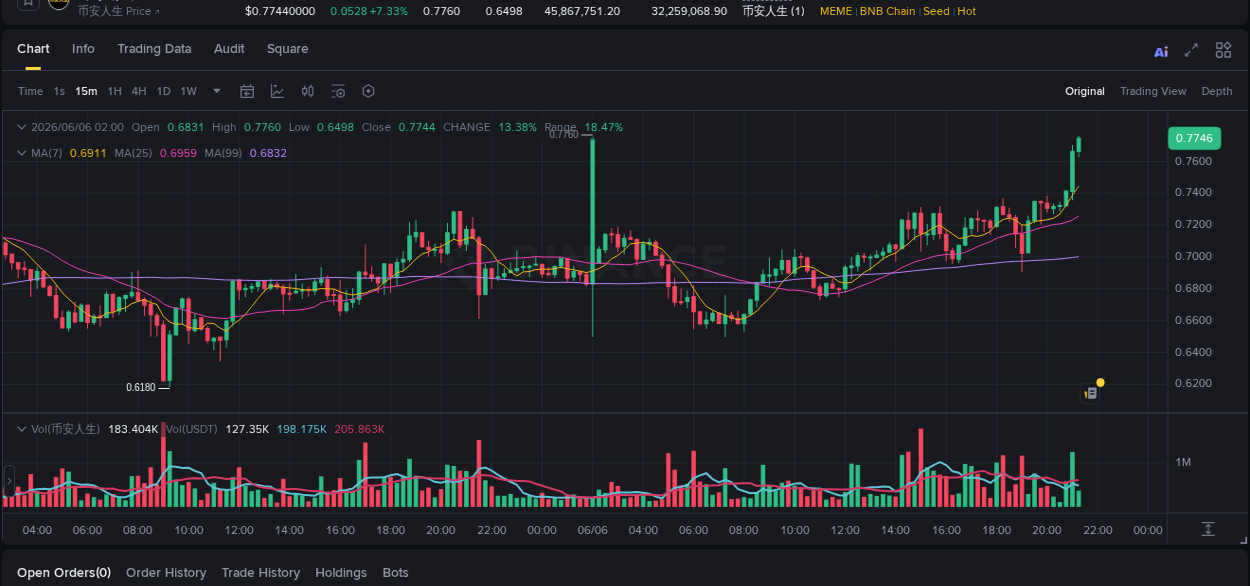
Task: Switch to the Depth chart view
Action: pos(1217,91)
